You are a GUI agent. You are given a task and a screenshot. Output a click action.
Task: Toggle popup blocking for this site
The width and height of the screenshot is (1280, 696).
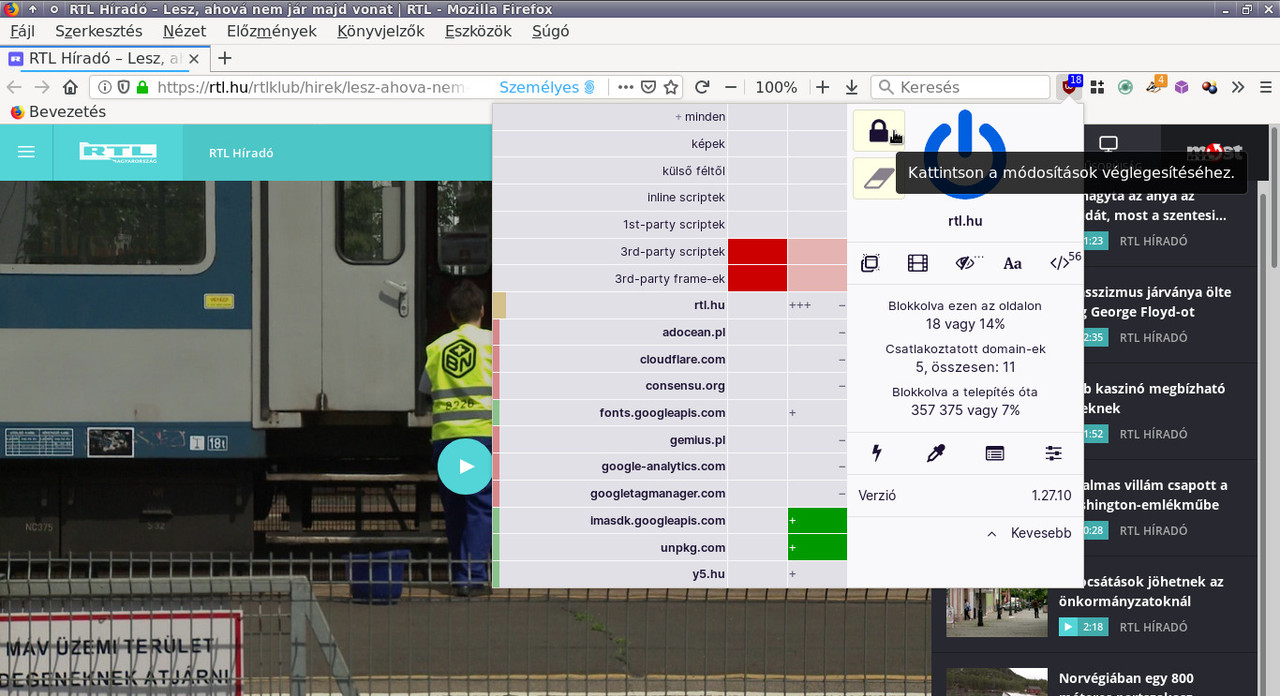[870, 263]
